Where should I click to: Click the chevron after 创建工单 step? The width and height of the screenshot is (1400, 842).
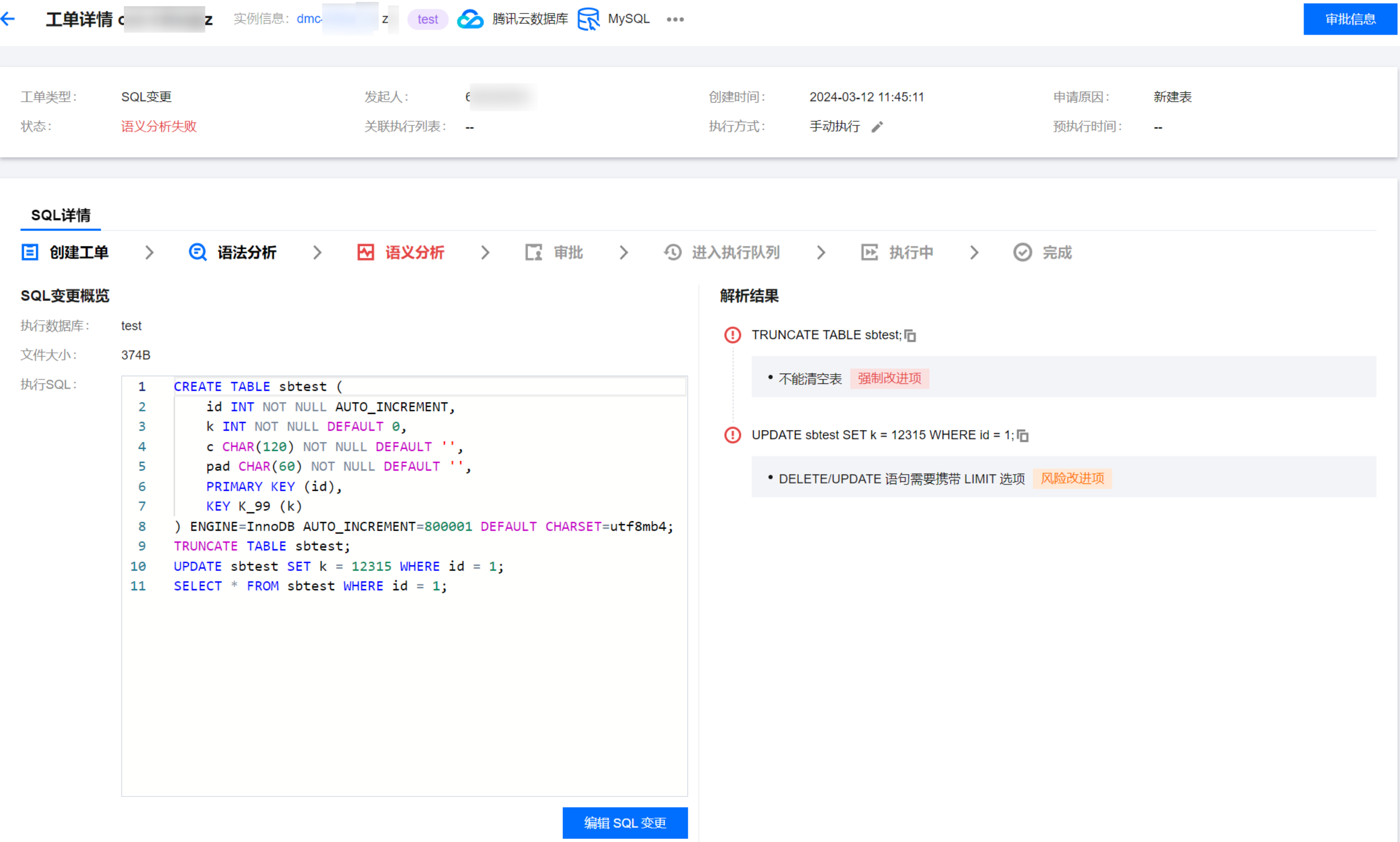pos(149,252)
